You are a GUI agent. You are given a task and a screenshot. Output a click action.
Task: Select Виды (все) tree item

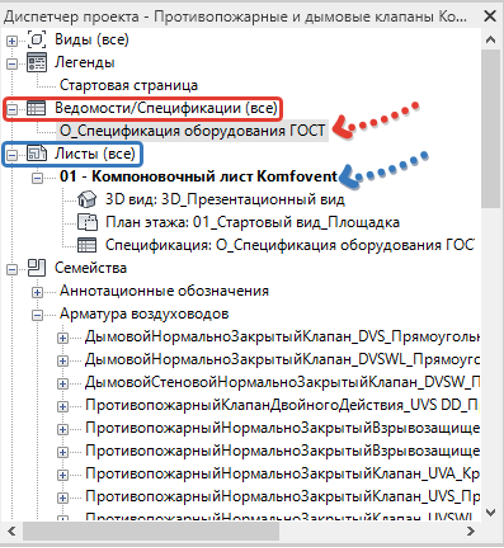[92, 39]
